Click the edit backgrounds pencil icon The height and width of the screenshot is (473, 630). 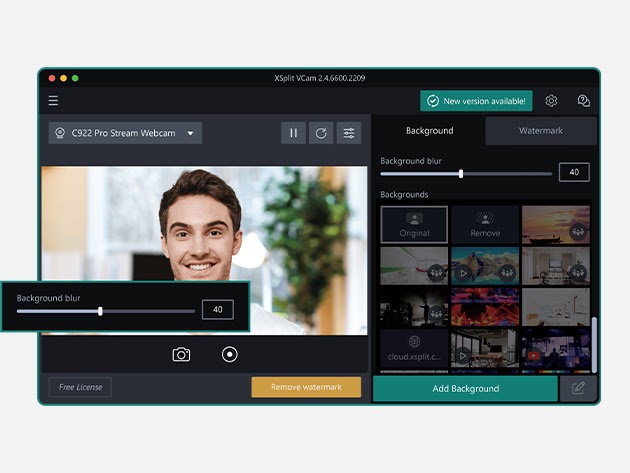click(578, 388)
